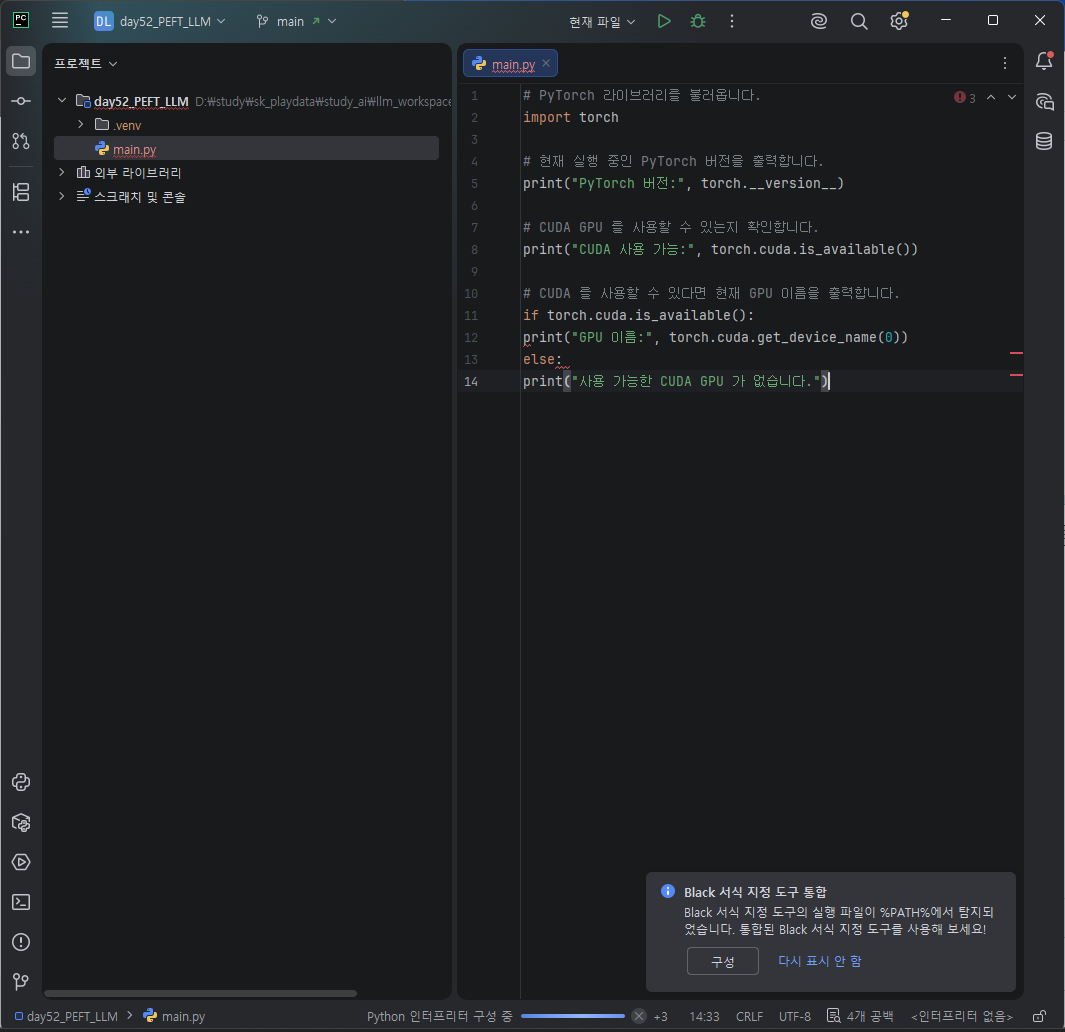The width and height of the screenshot is (1065, 1032).
Task: Open the Database tool window
Action: tap(1044, 141)
